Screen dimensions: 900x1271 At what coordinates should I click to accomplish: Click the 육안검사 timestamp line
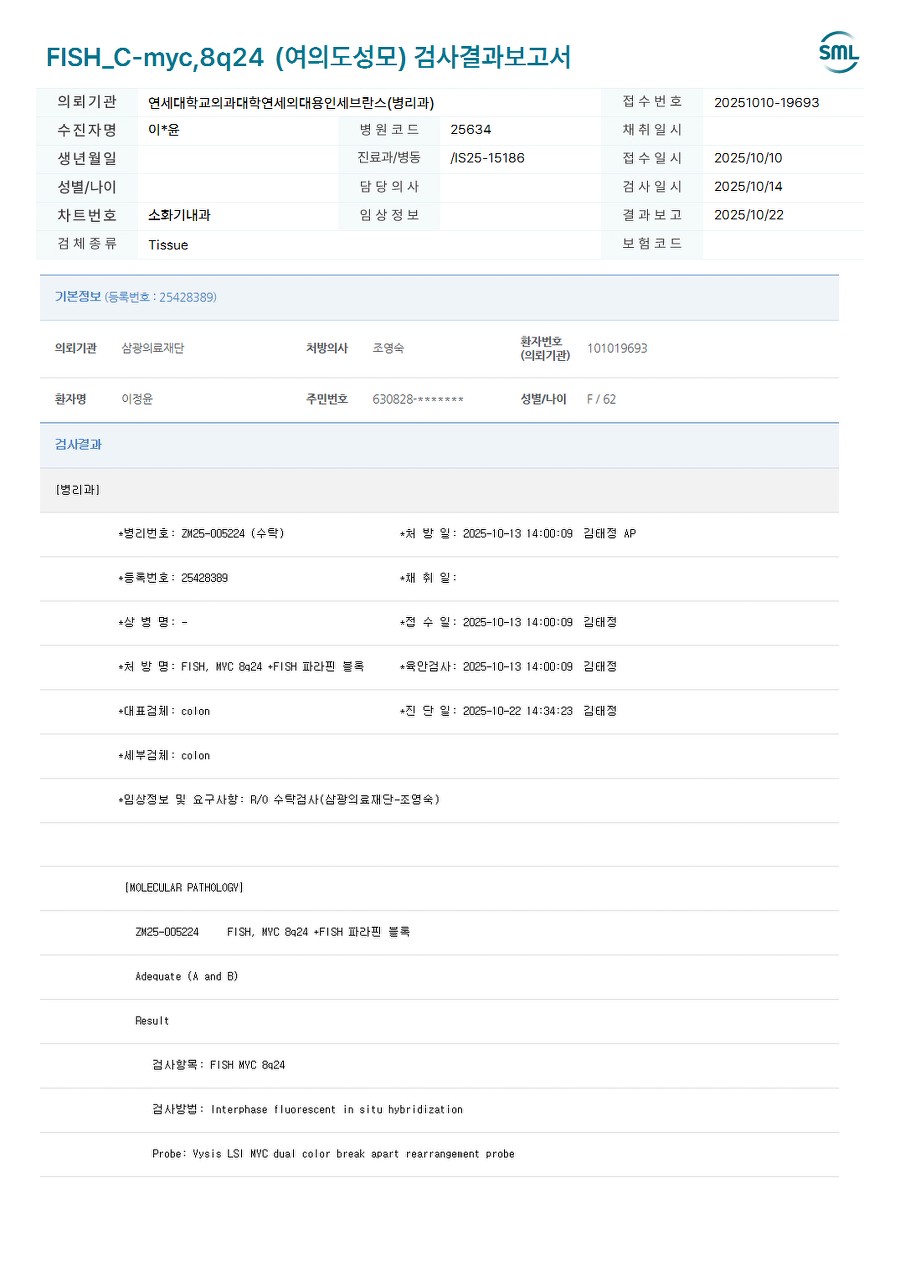pyautogui.click(x=508, y=666)
